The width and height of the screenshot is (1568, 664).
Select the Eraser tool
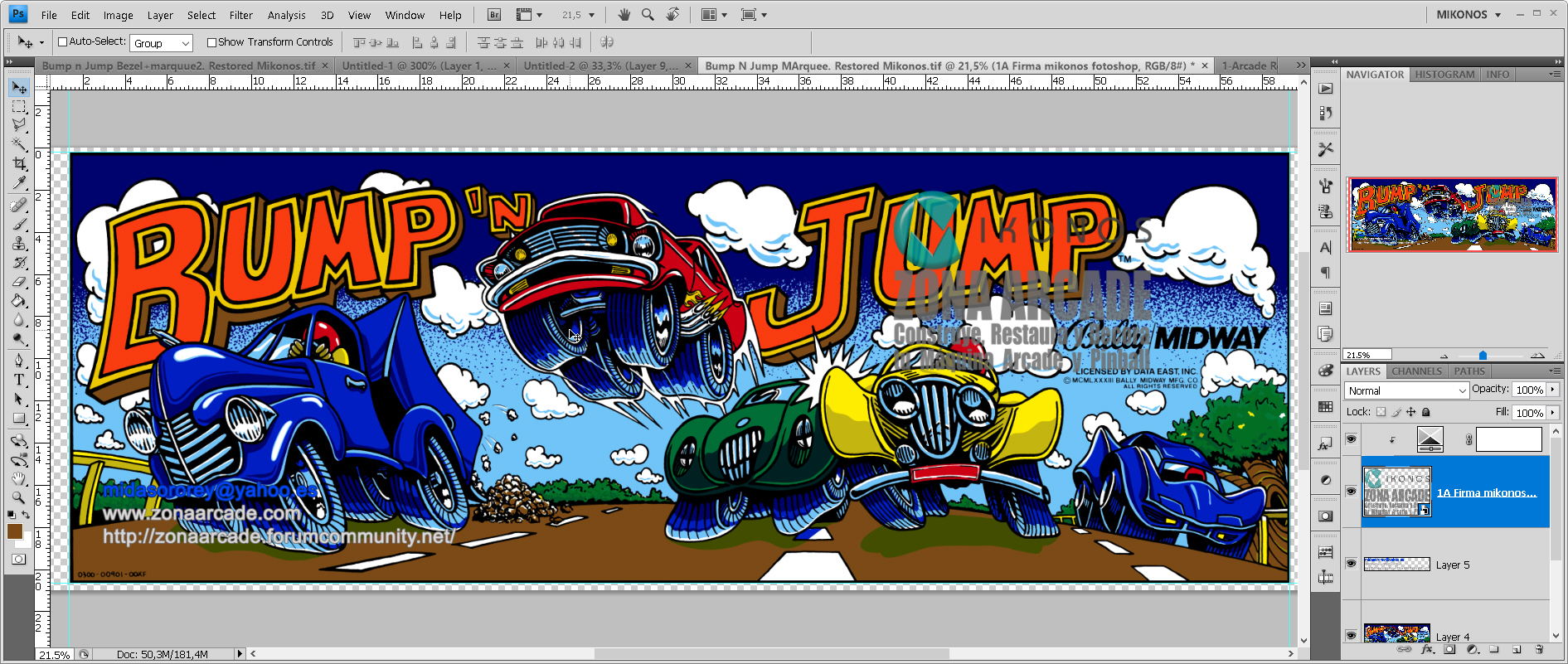19,282
